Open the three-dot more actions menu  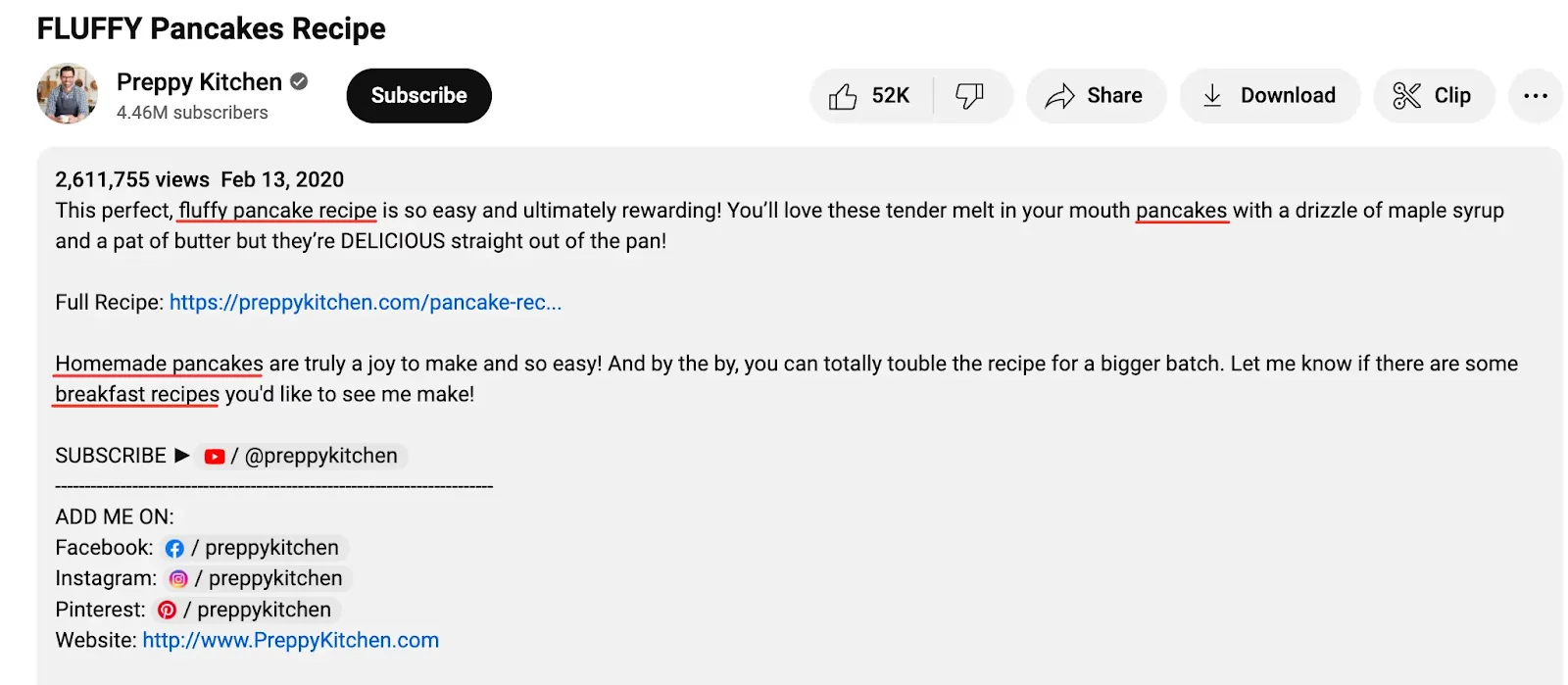[1536, 96]
